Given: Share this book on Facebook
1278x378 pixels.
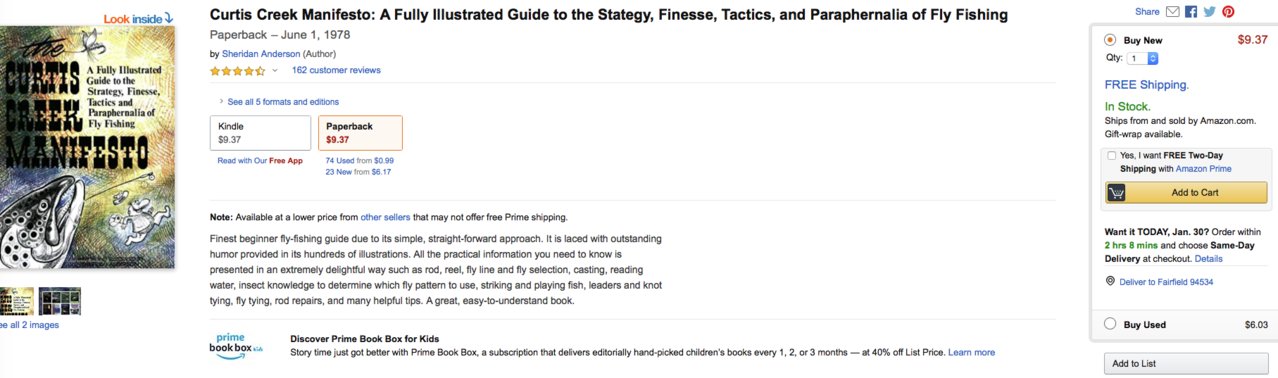Looking at the screenshot, I should click(x=1191, y=12).
